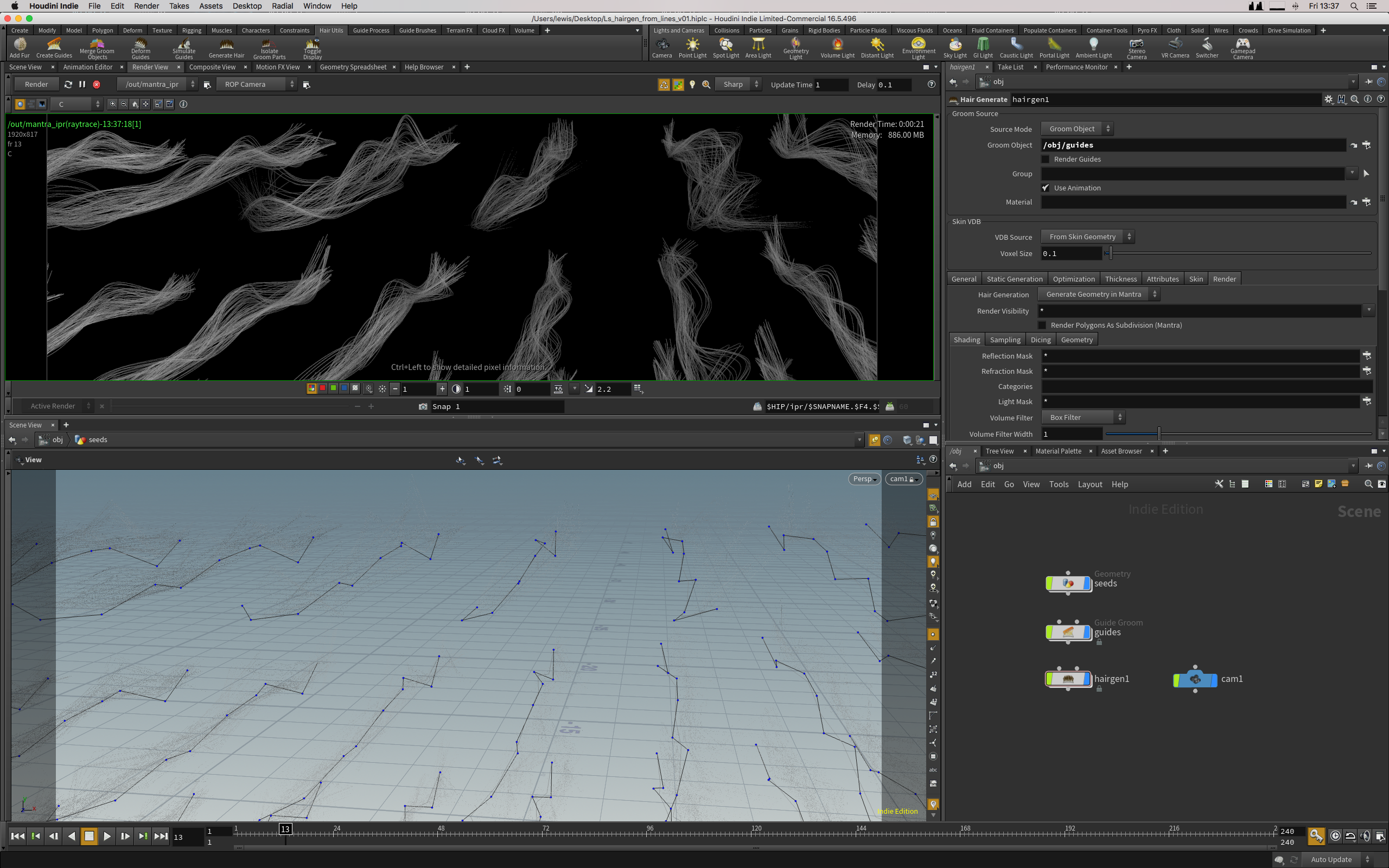The image size is (1389, 868).
Task: Uncheck the Use Animation checkbox
Action: pyautogui.click(x=1045, y=188)
